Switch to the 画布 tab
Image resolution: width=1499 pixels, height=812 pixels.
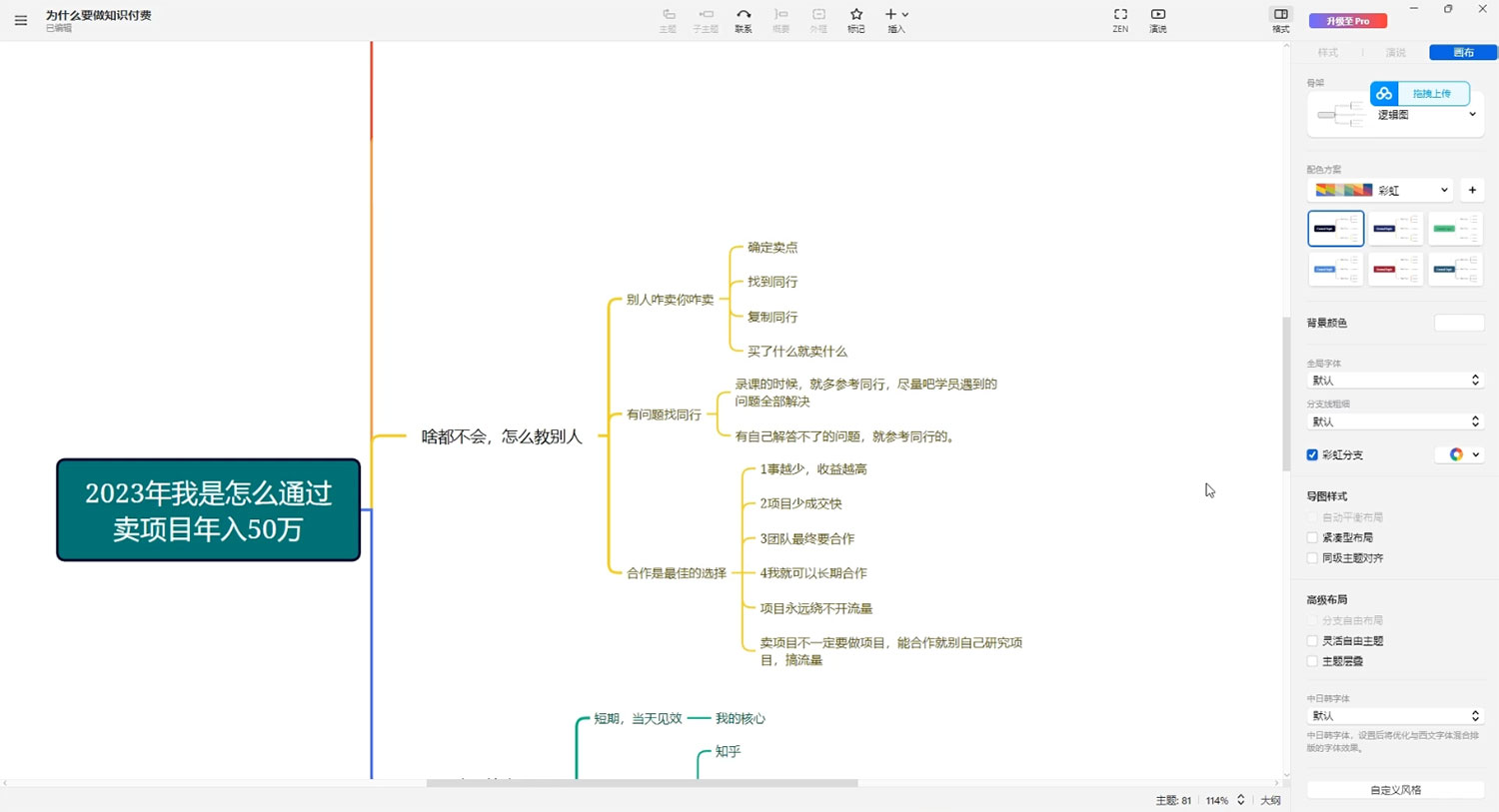point(1461,52)
